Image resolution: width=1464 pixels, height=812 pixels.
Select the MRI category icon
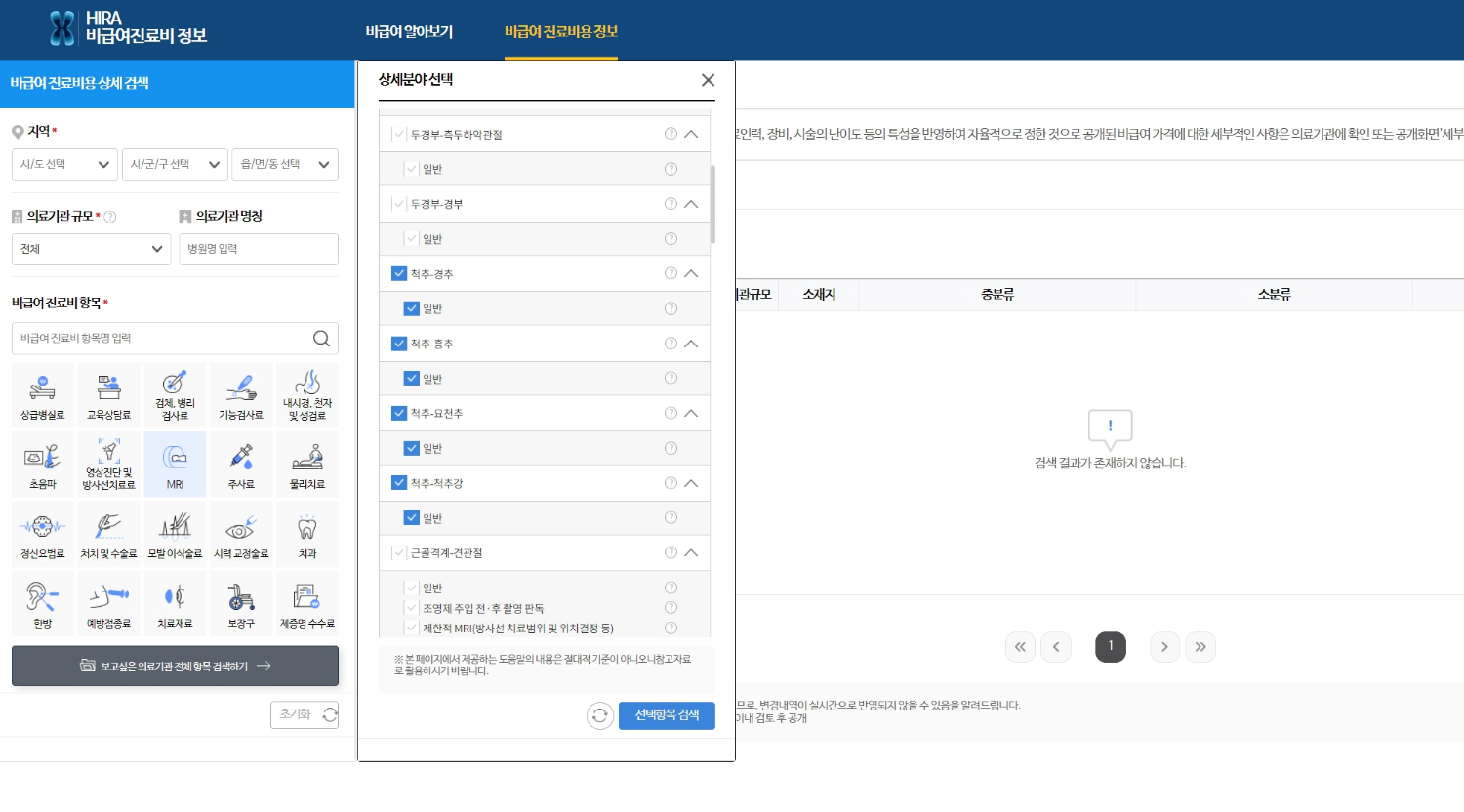pos(175,464)
